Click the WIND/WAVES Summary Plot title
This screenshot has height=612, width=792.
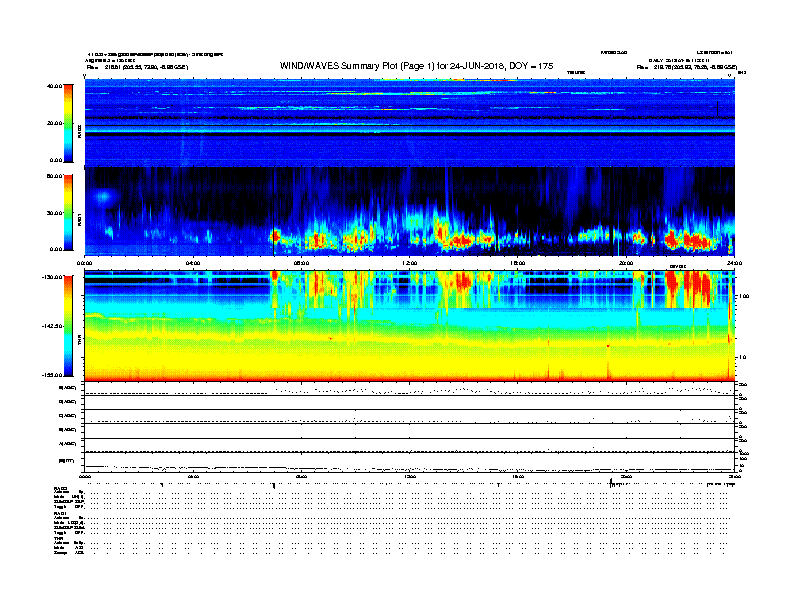point(416,66)
